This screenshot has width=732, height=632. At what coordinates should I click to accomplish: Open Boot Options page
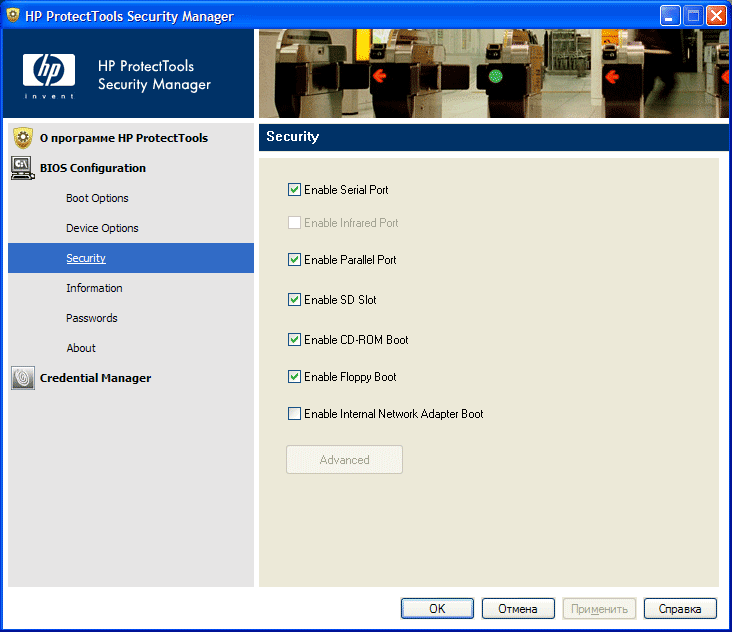97,198
